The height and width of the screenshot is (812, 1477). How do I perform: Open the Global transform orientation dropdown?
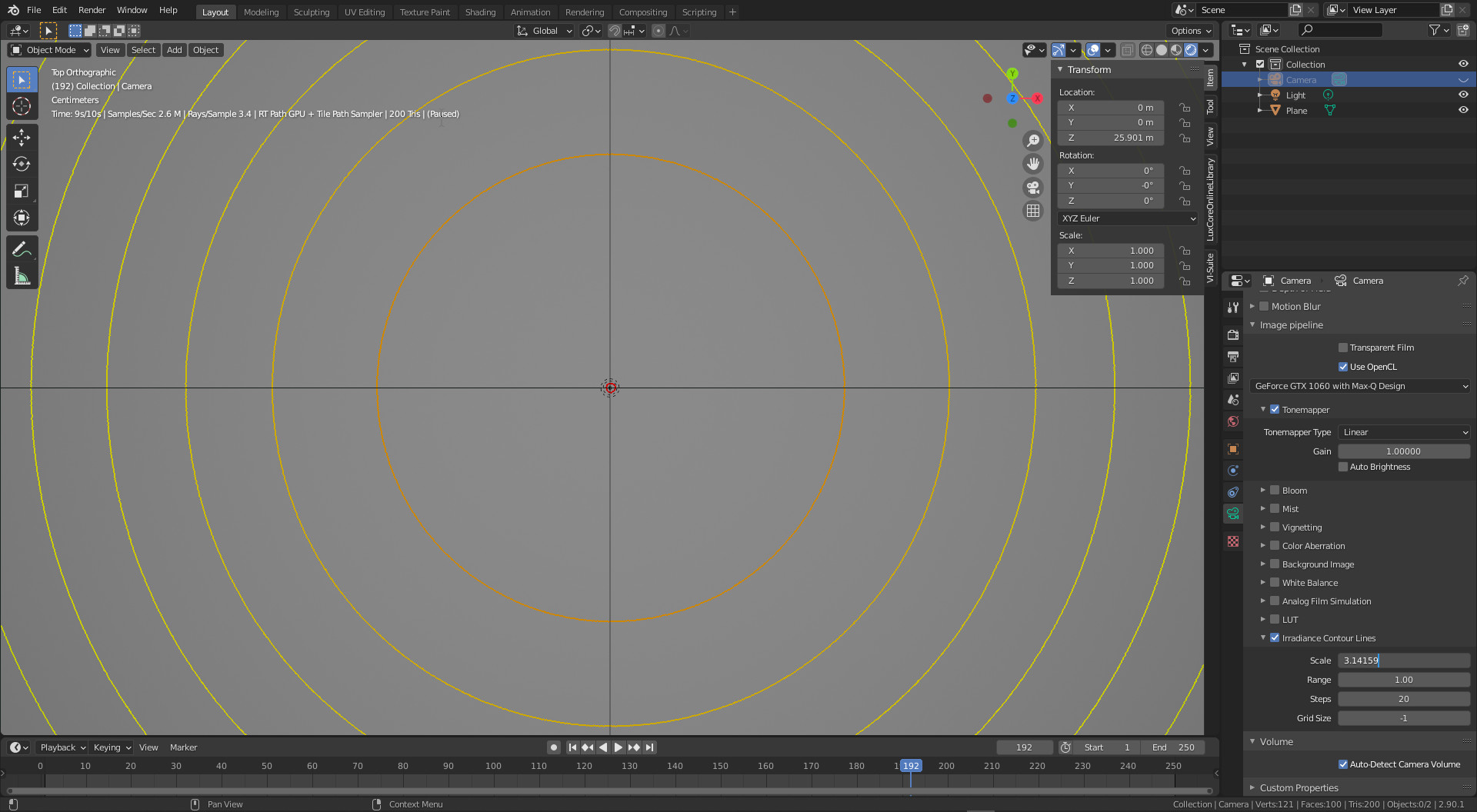coord(545,31)
